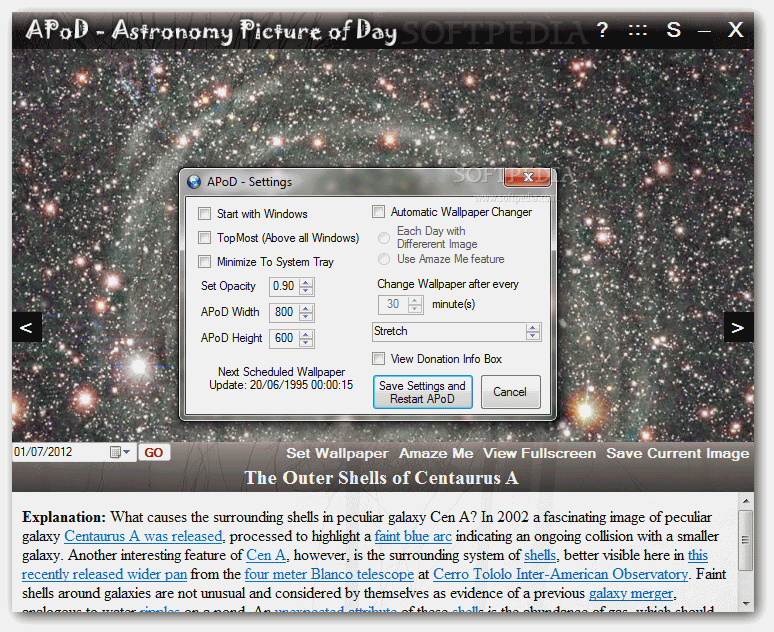Click the dotted grid icon in title bar
The height and width of the screenshot is (632, 774).
(637, 31)
